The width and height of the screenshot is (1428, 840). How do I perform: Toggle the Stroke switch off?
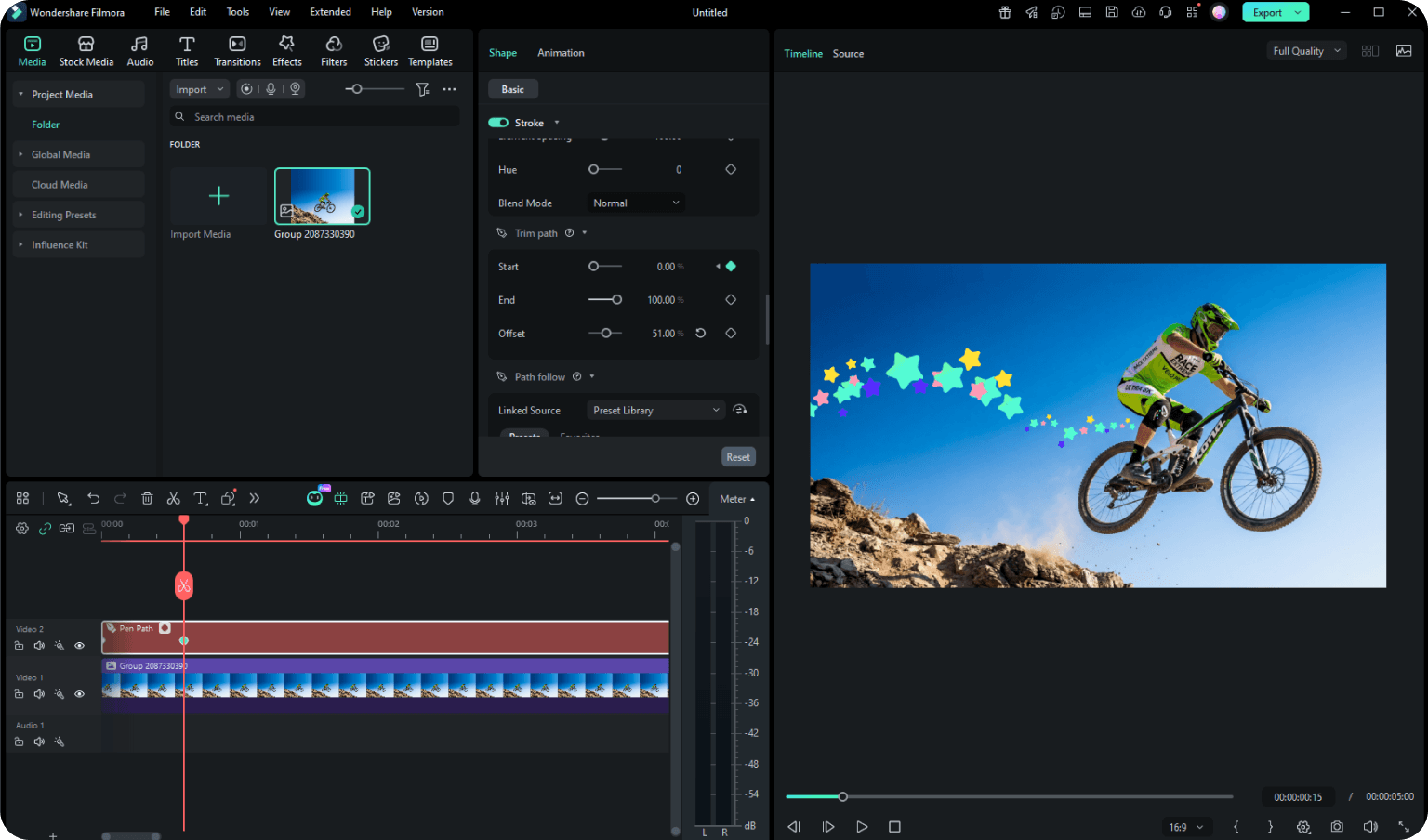(498, 123)
